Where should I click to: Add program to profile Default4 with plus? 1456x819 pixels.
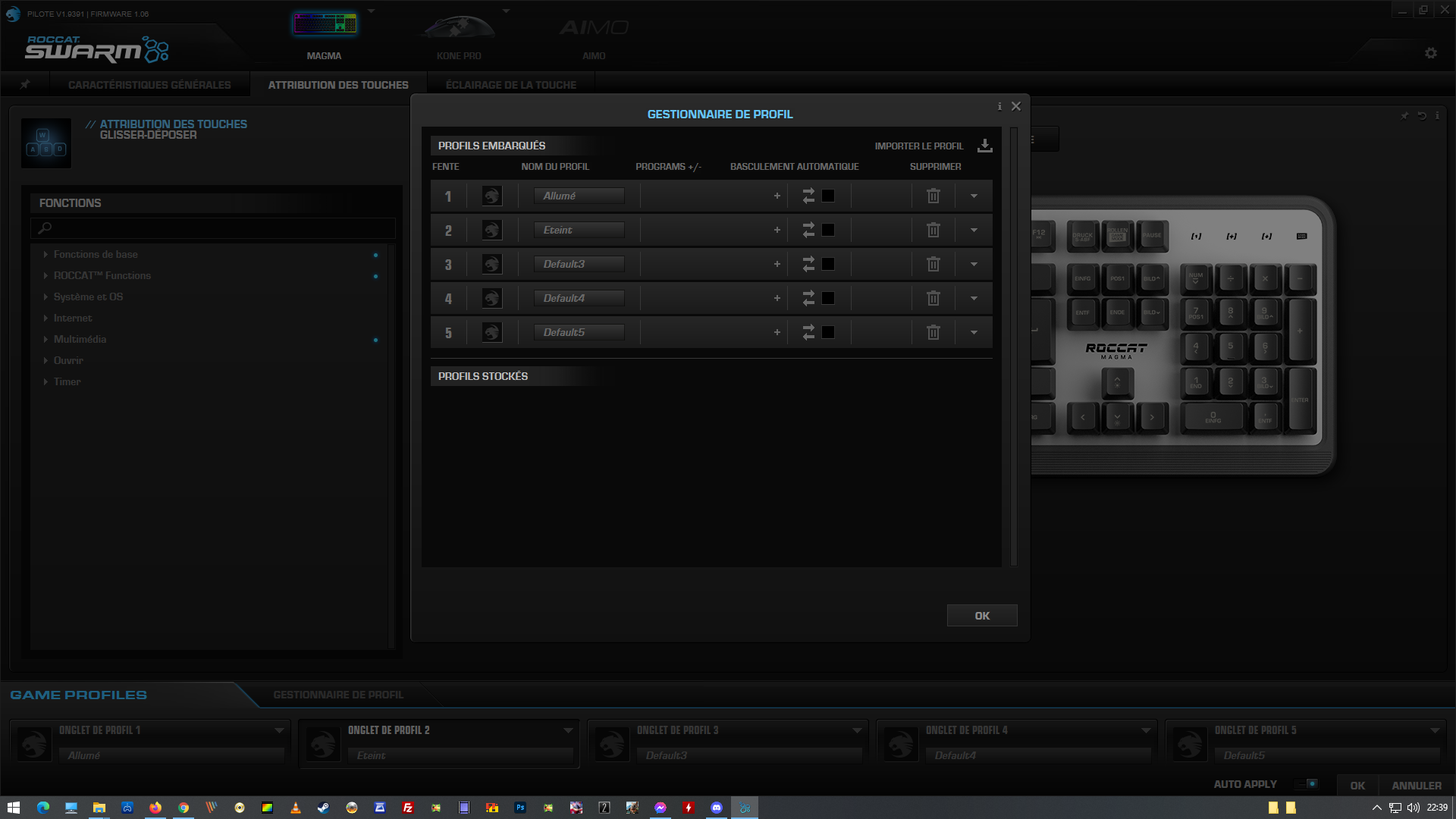click(777, 298)
